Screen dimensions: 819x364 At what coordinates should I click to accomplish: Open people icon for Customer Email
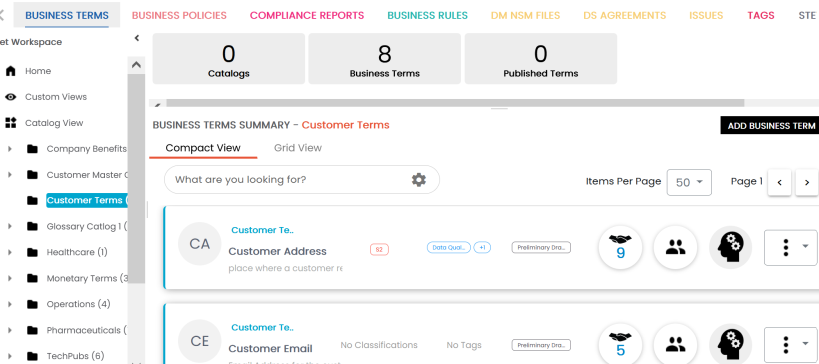coord(675,345)
